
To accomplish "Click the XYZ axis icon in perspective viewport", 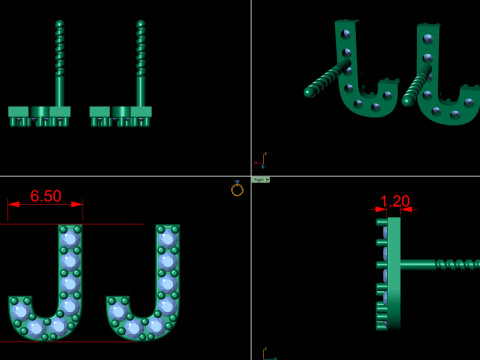I will click(261, 160).
